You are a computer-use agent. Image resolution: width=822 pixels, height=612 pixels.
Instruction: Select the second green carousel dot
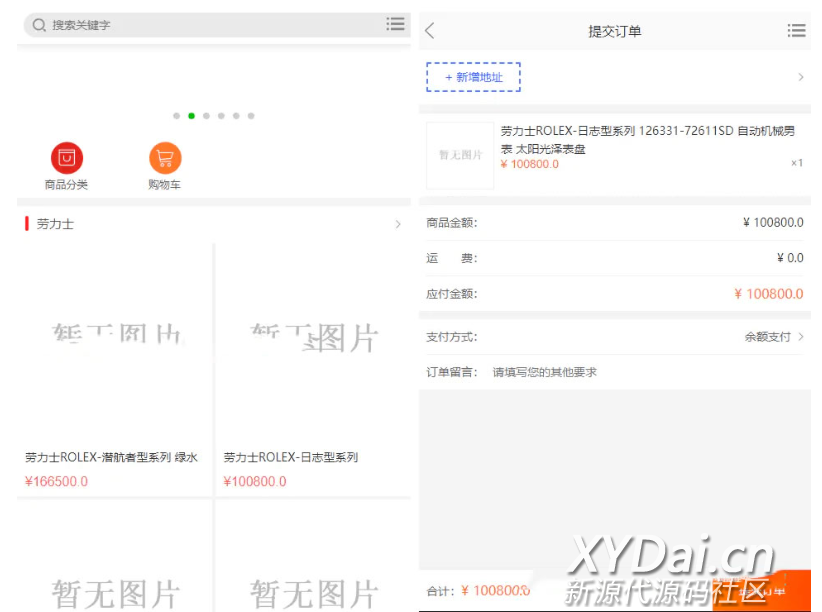pos(191,116)
